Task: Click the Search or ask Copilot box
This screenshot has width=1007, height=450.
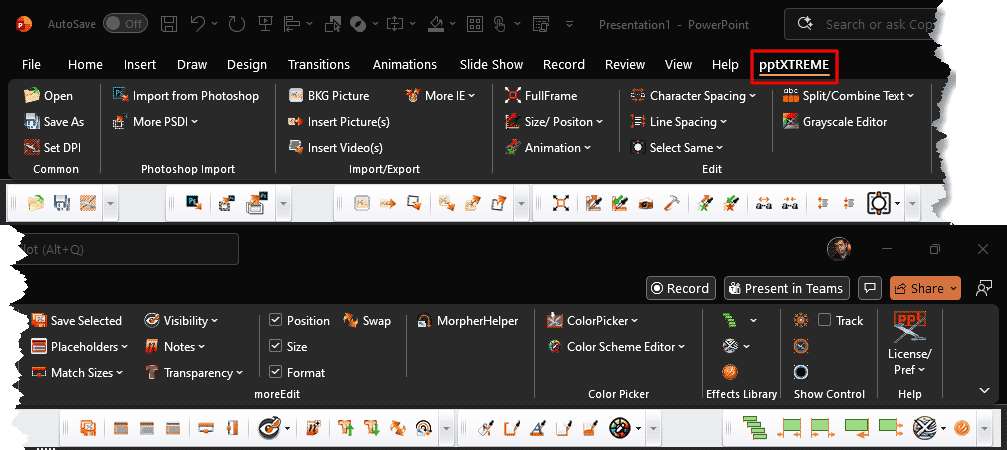Action: click(861, 24)
